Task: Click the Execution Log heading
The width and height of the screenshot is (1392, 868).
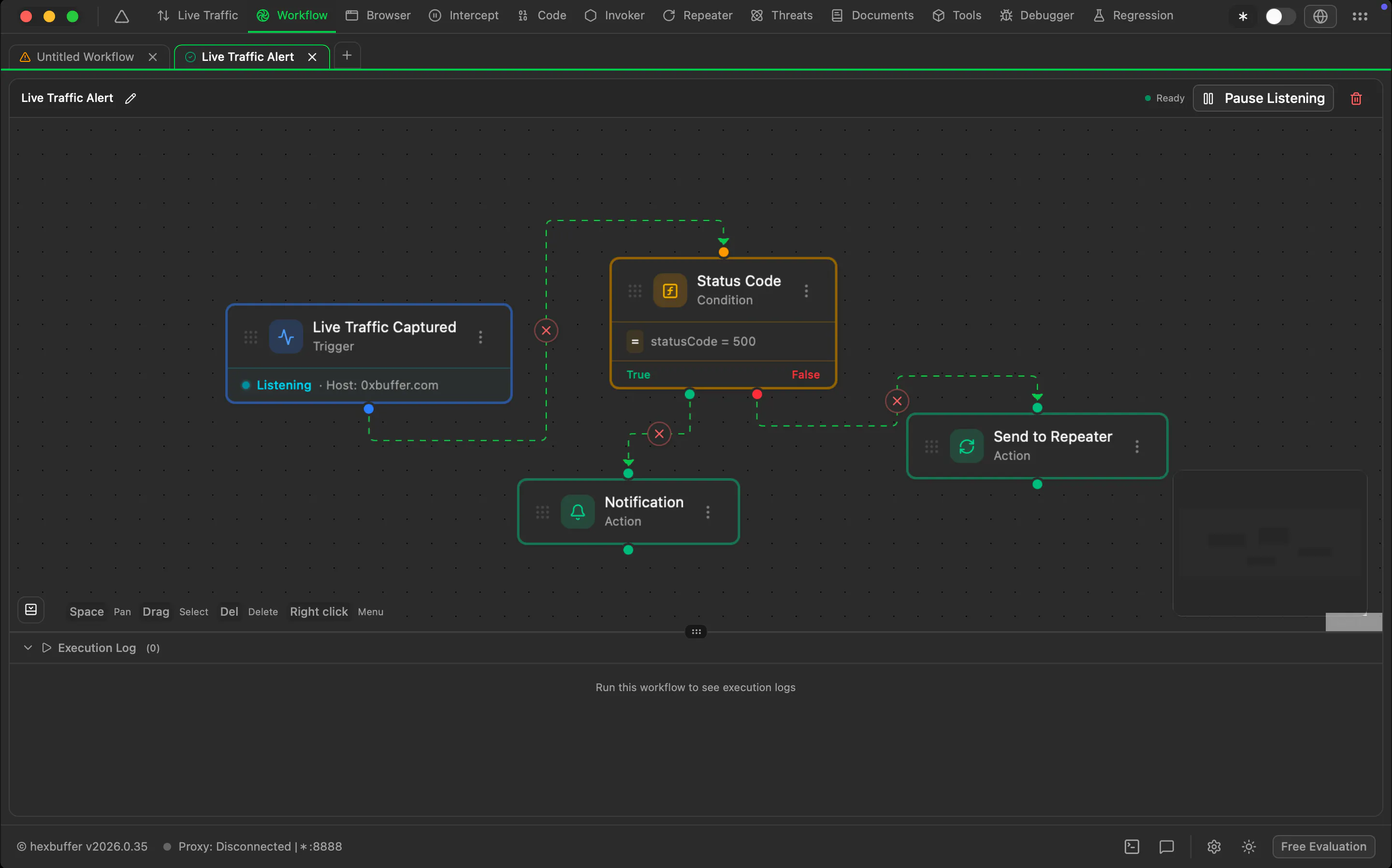Action: (x=97, y=648)
